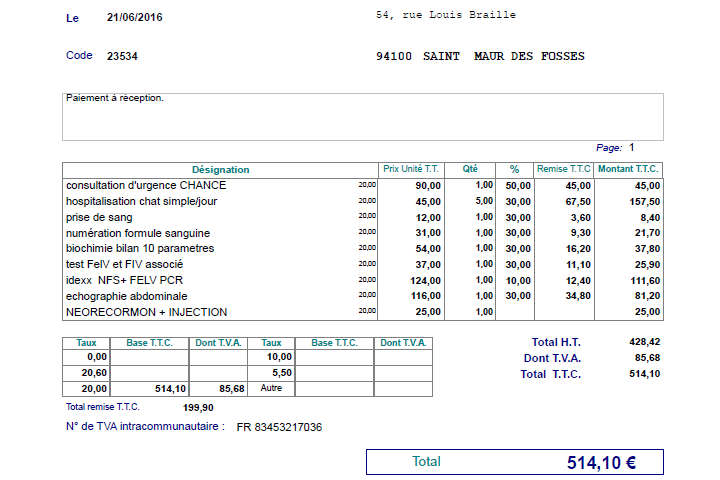The width and height of the screenshot is (720, 480).
Task: Click the Montant T.T.C. column header
Action: tap(628, 170)
